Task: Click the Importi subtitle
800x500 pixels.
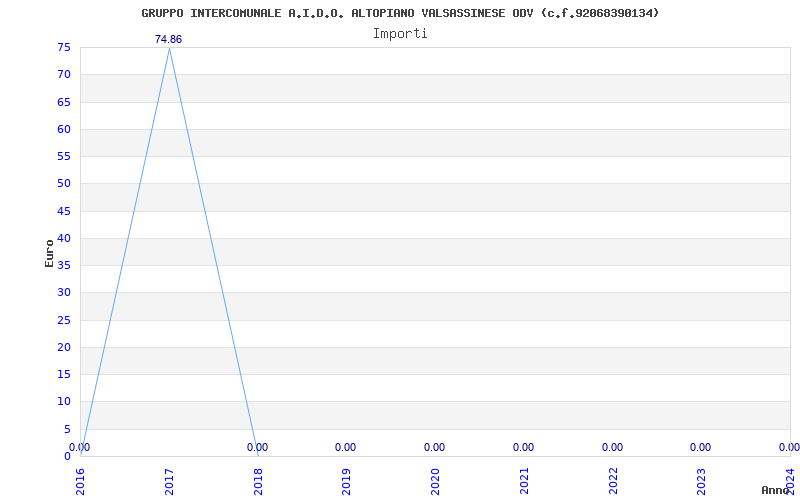Action: point(400,34)
